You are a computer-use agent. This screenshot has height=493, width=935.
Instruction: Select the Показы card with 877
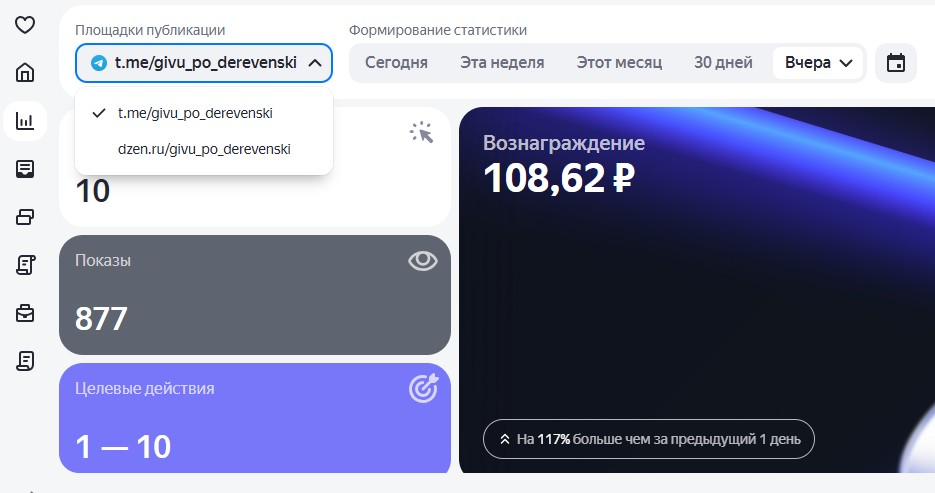click(x=255, y=294)
